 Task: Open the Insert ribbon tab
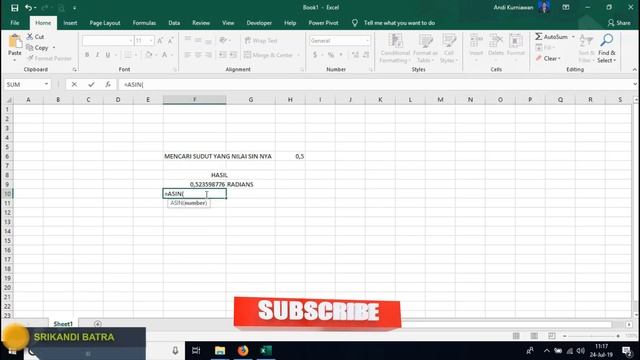tap(70, 23)
